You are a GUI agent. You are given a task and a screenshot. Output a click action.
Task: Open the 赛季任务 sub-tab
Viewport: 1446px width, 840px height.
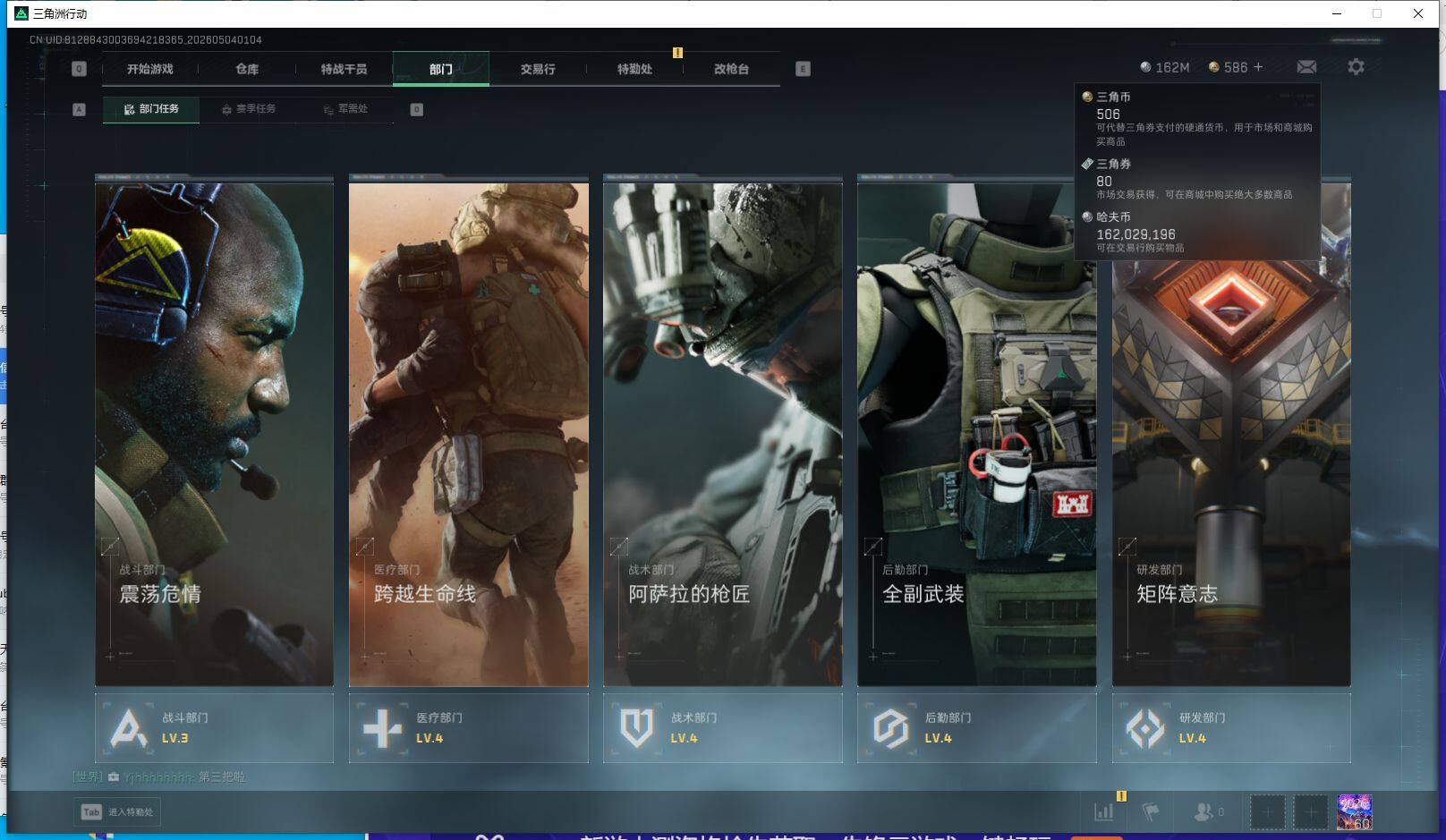[249, 109]
